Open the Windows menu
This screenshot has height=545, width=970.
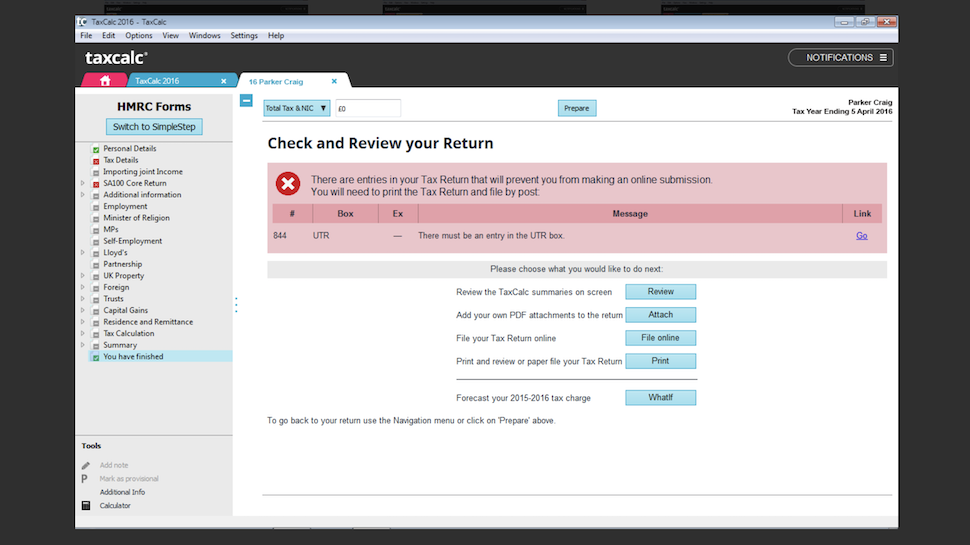pos(204,36)
